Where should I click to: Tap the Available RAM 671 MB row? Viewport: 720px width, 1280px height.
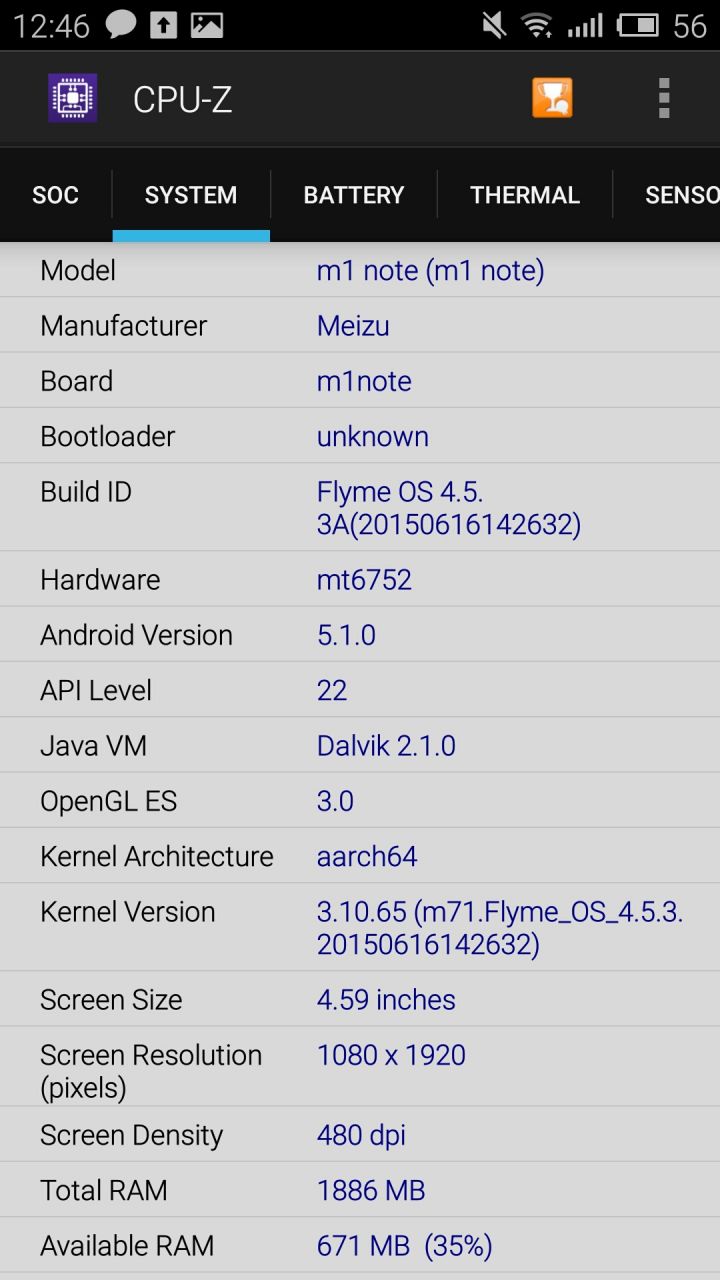pyautogui.click(x=360, y=1245)
